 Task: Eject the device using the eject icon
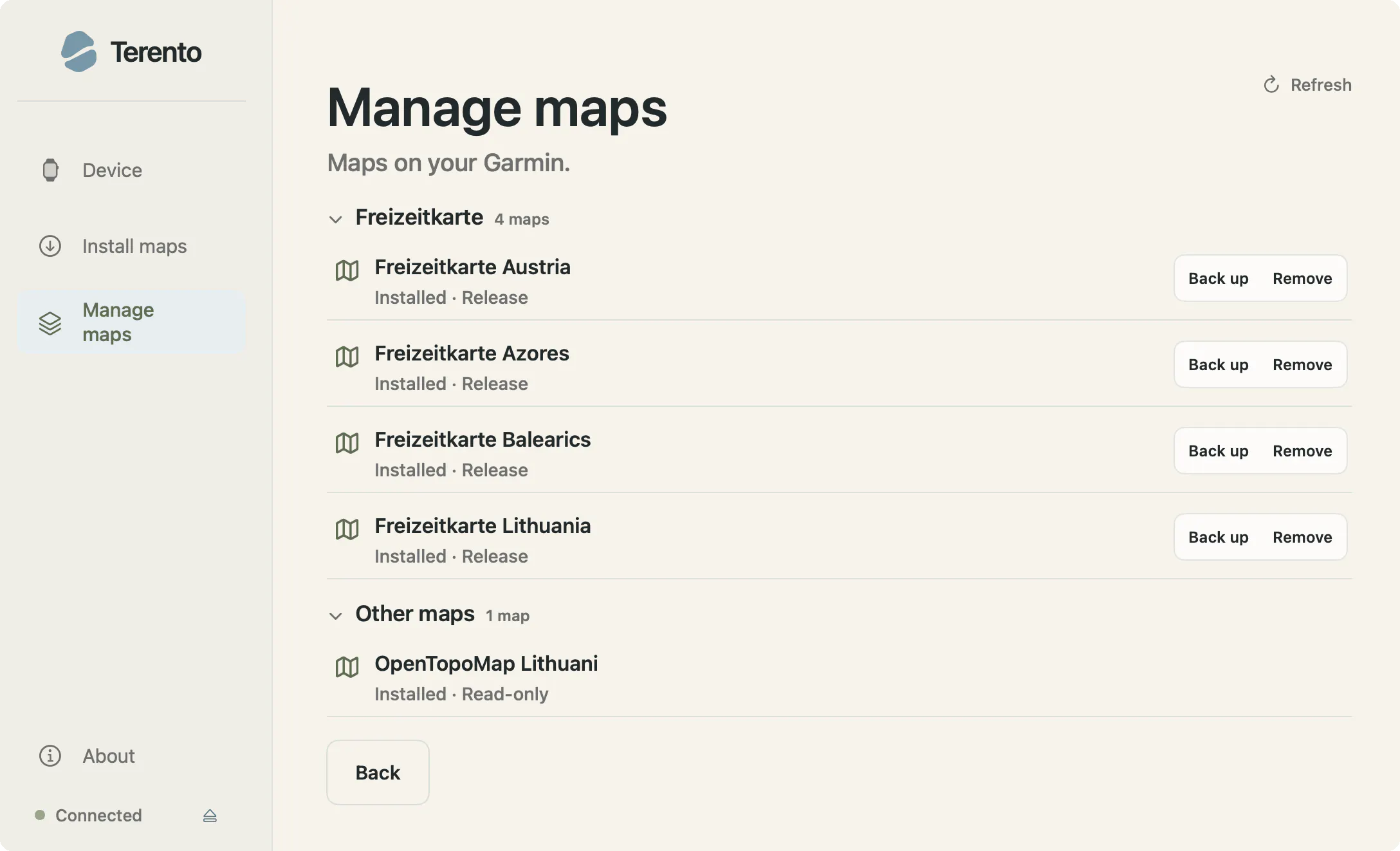point(210,816)
